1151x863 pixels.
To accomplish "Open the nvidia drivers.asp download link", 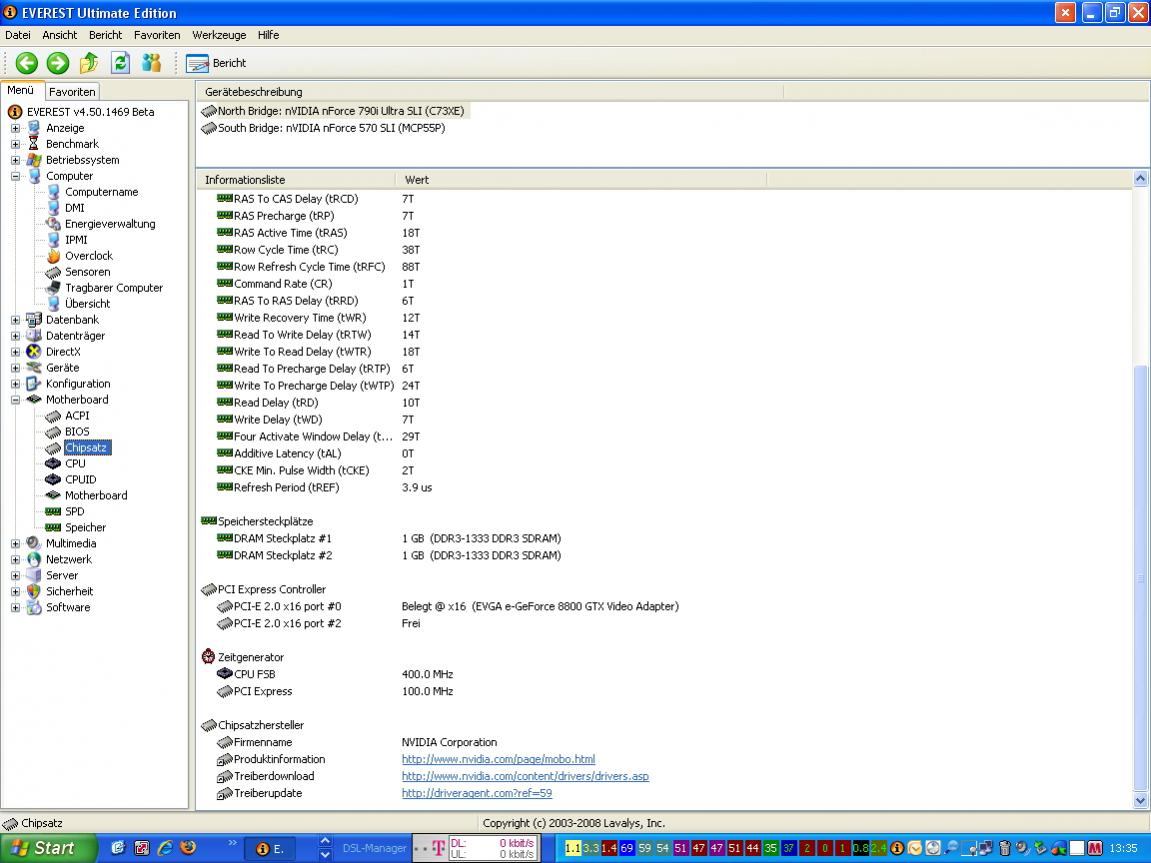I will click(525, 776).
